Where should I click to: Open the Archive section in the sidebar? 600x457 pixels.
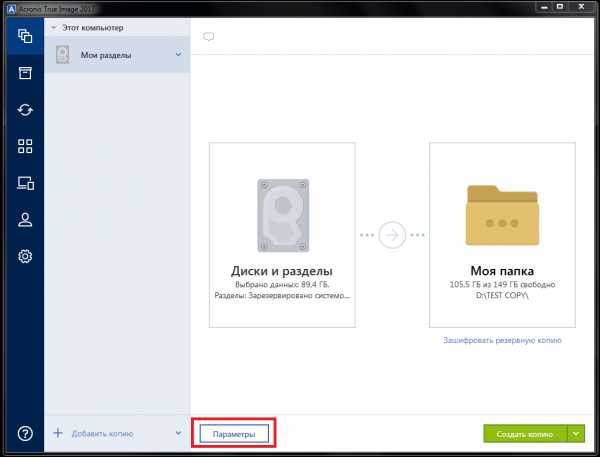click(x=24, y=74)
